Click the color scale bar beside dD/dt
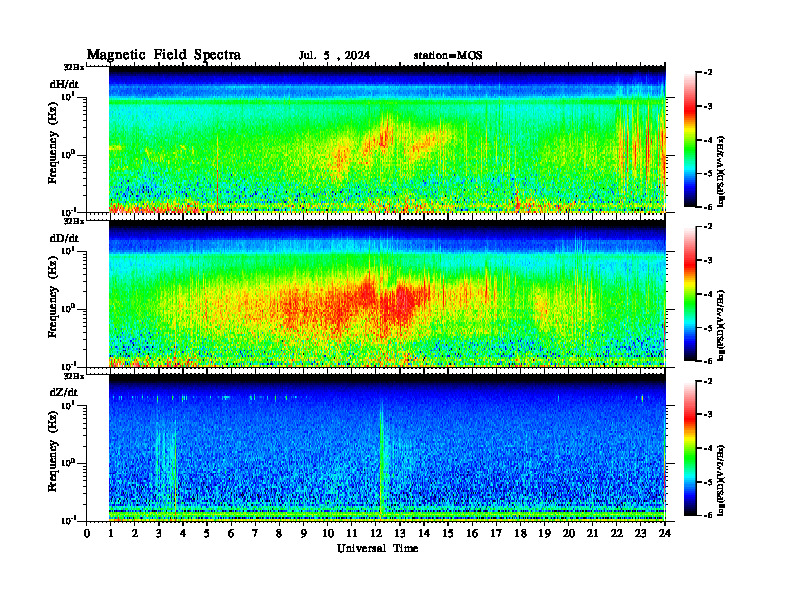The height and width of the screenshot is (612, 792). coord(689,294)
